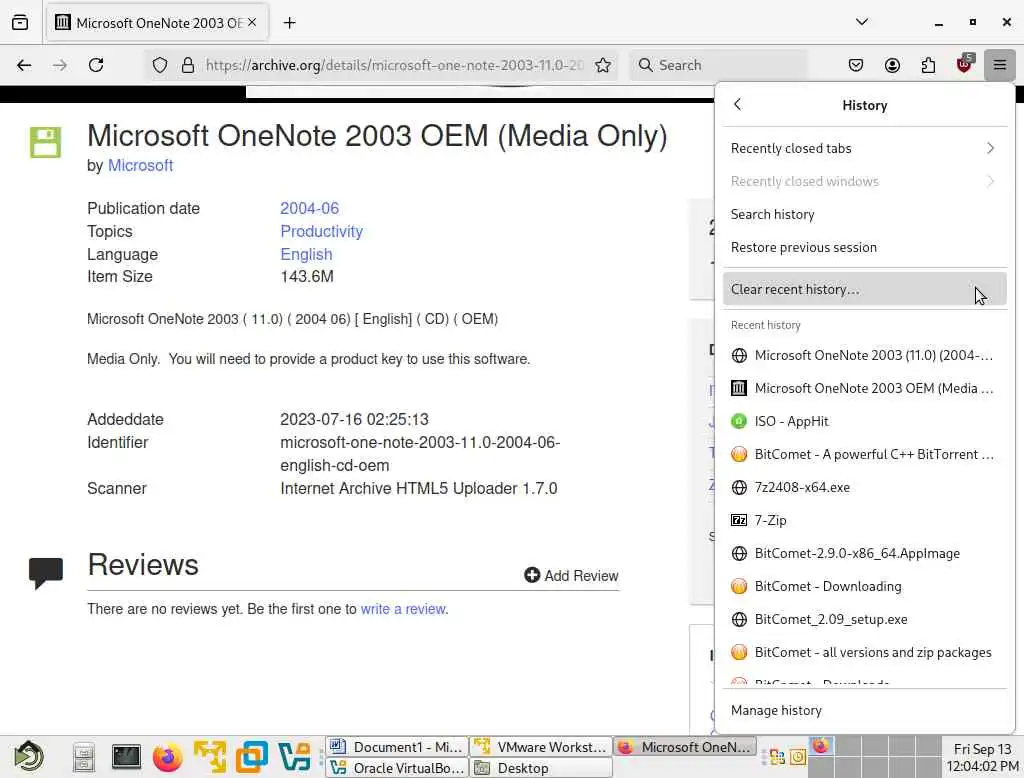1024x778 pixels.
Task: Follow the Microsoft author link
Action: (140, 165)
